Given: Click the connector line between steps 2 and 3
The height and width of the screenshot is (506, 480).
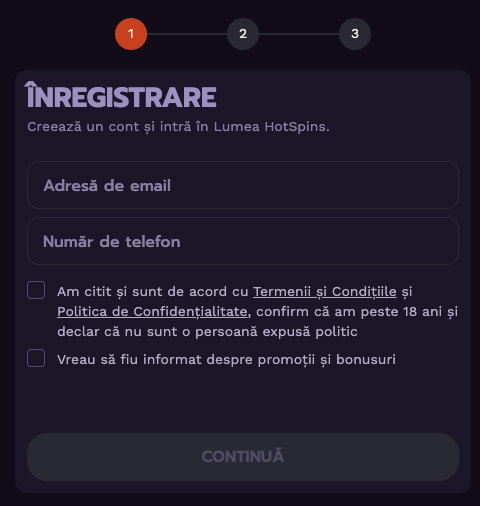Looking at the screenshot, I should [x=299, y=34].
